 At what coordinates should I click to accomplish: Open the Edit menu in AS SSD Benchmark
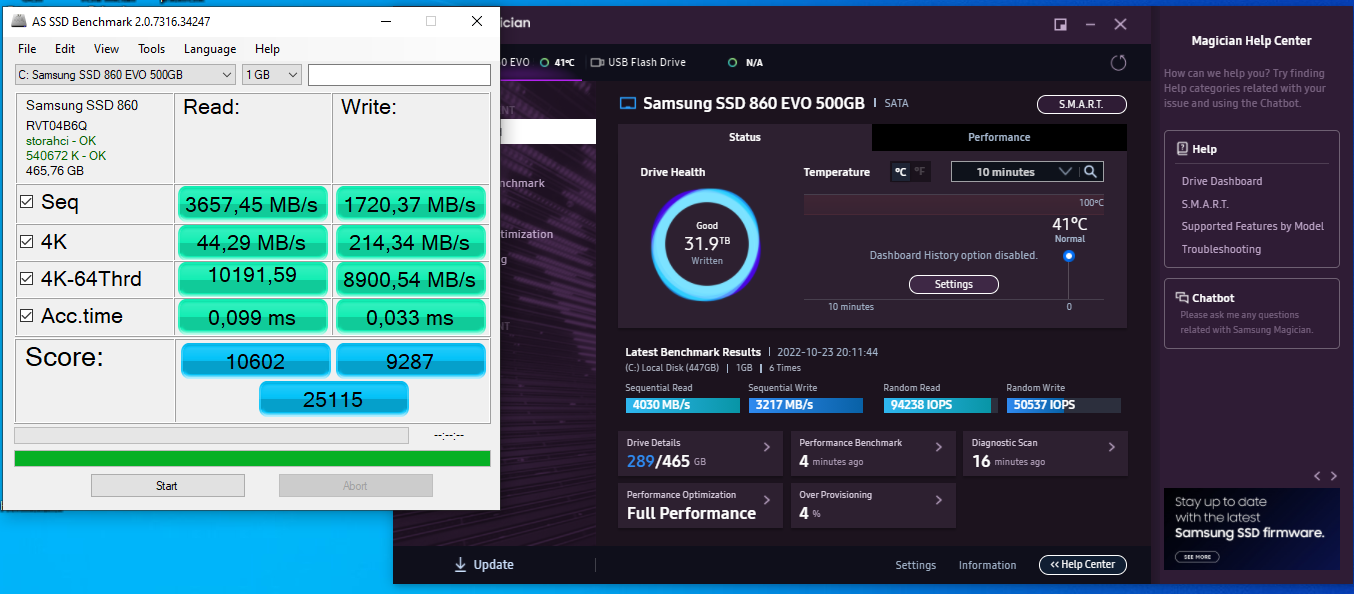click(65, 49)
